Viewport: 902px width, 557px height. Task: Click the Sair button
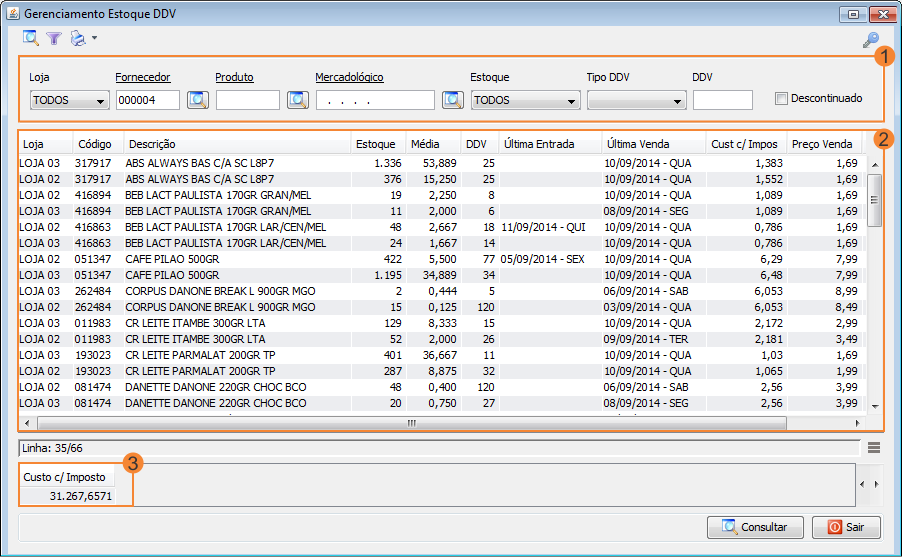(846, 527)
